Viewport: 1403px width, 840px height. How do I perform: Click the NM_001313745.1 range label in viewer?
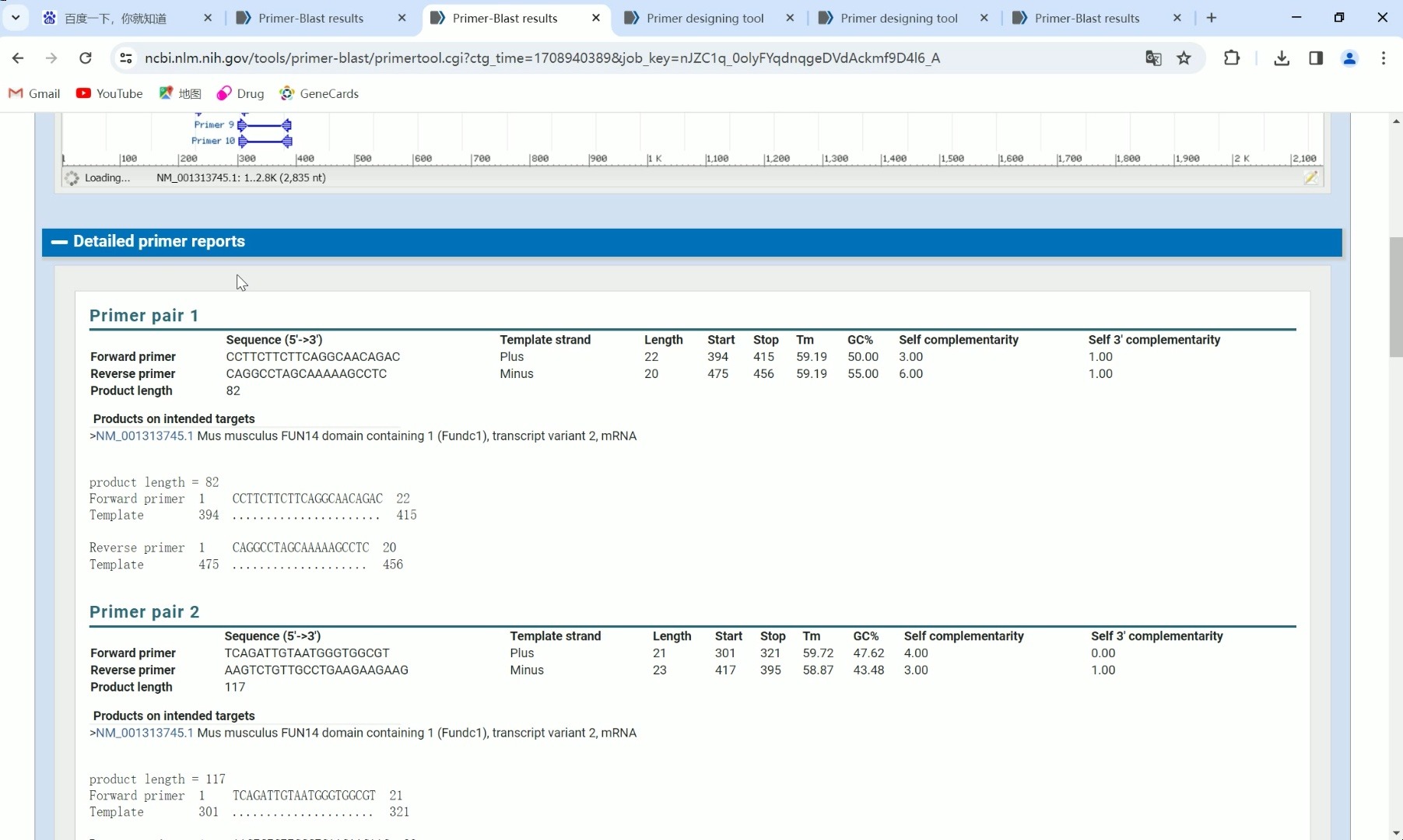coord(240,177)
